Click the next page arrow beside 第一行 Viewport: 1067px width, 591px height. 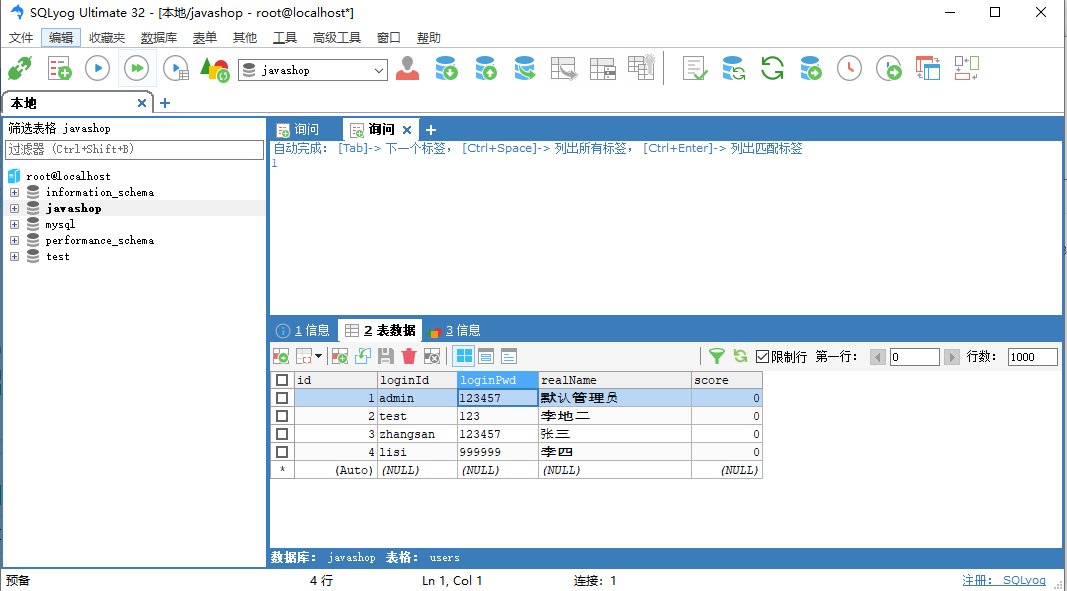point(952,356)
